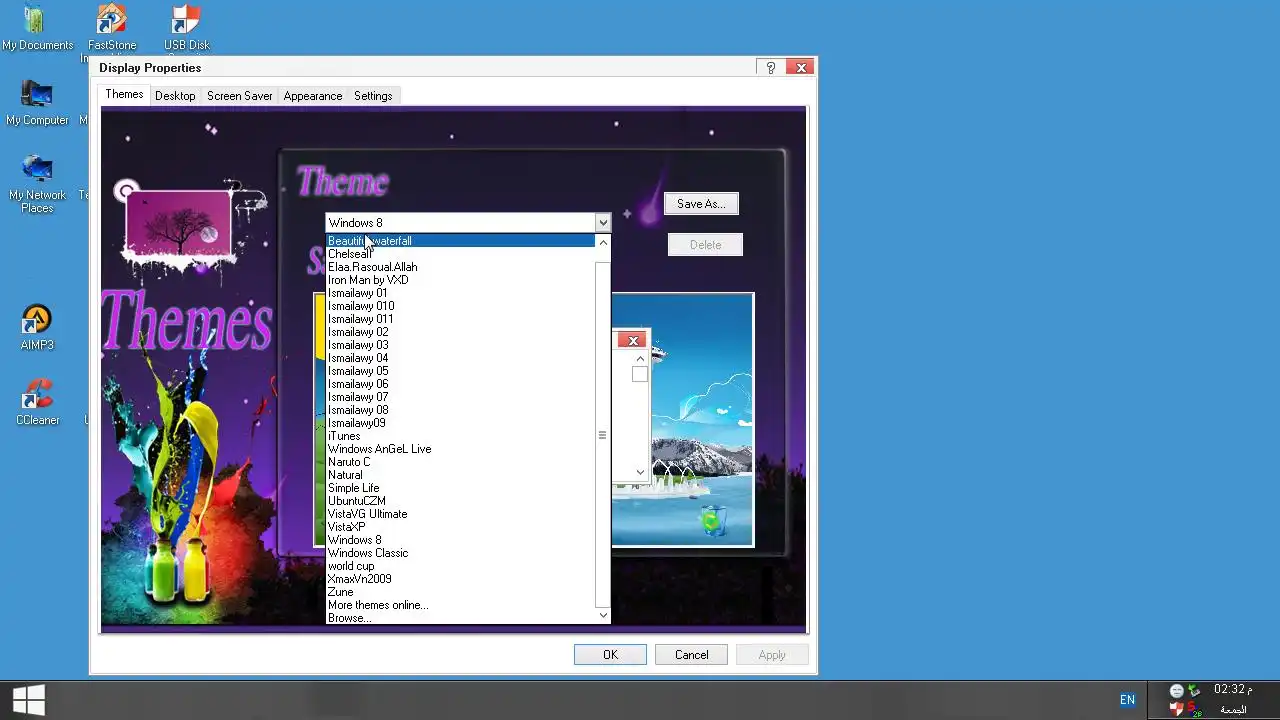Select Ismailawy 06 theme

(x=461, y=384)
